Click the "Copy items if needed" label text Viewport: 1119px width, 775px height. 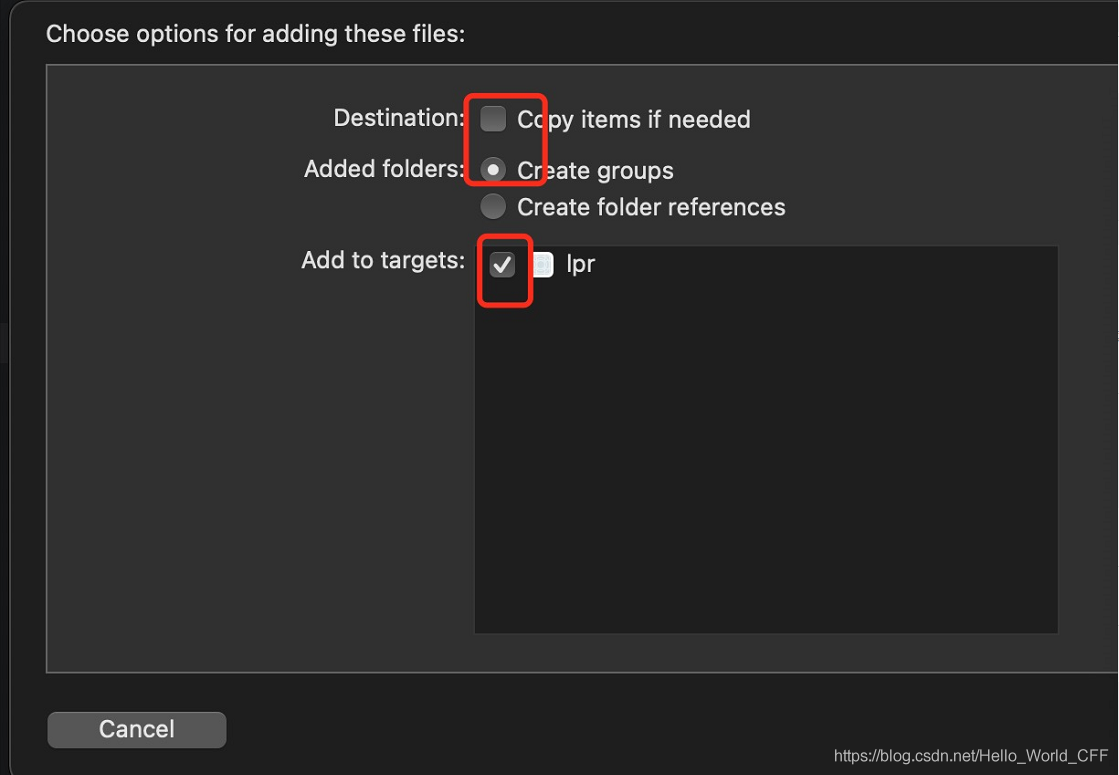point(634,120)
